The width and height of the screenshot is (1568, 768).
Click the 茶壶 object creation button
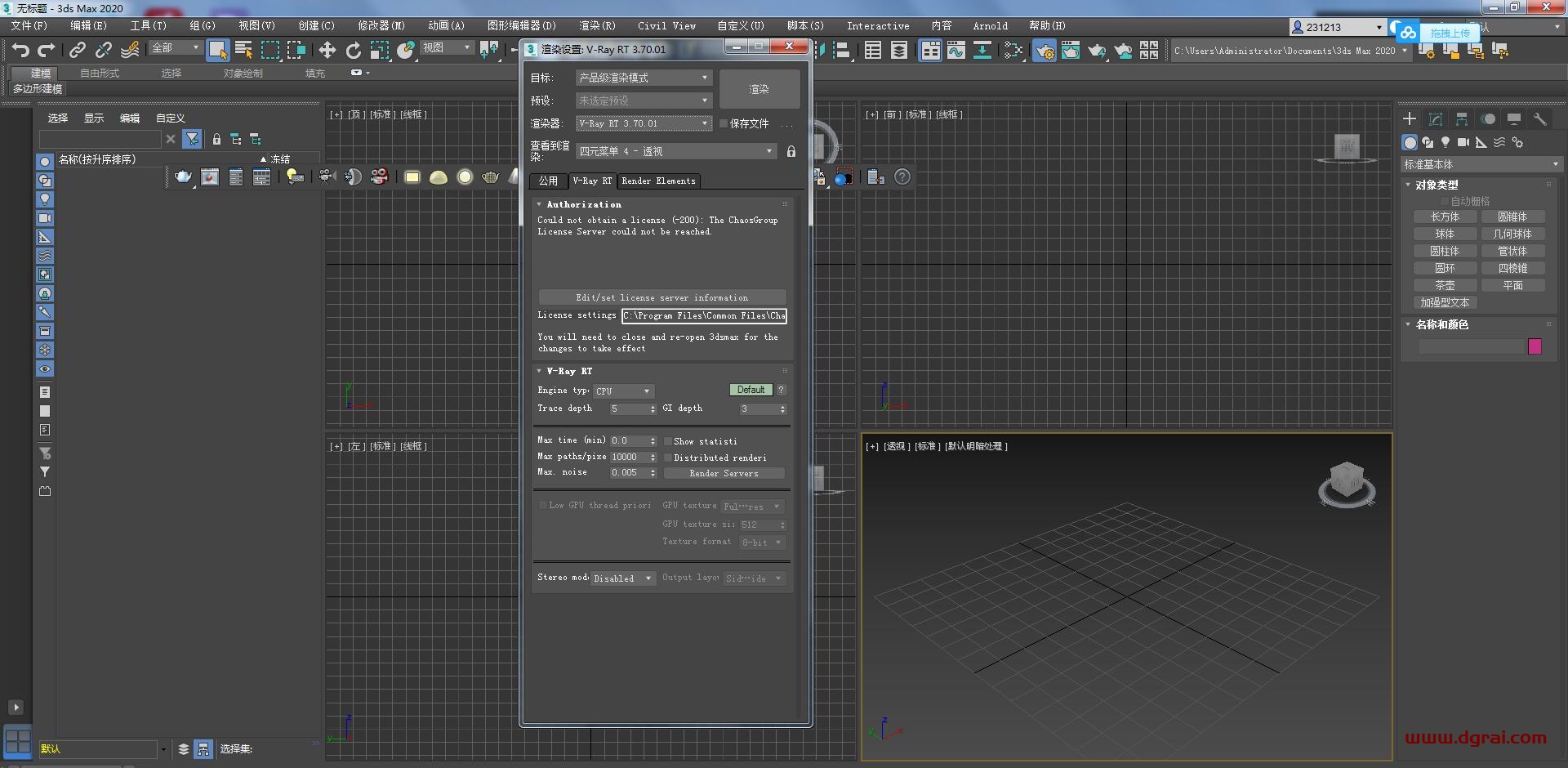pyautogui.click(x=1445, y=285)
